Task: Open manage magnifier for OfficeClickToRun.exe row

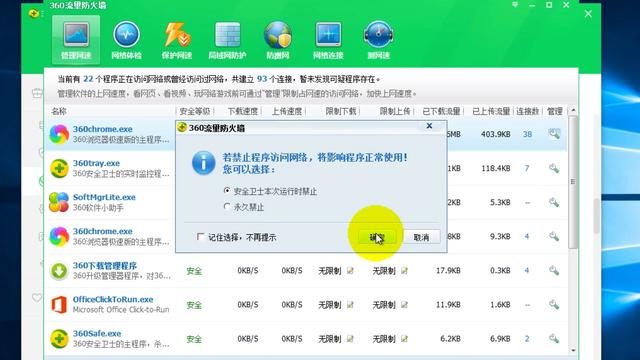Action: pyautogui.click(x=554, y=304)
